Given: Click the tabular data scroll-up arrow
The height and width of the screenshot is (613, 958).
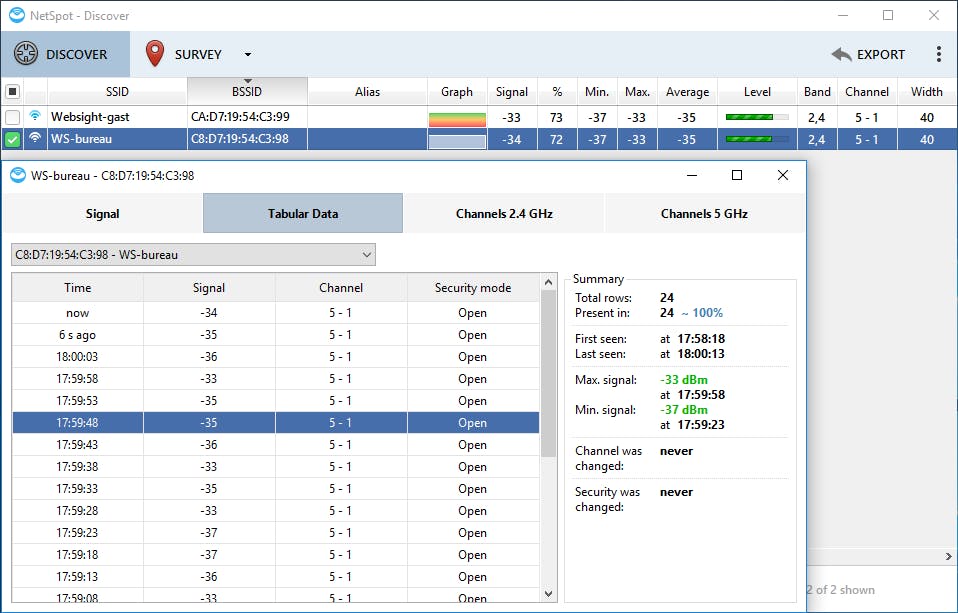Looking at the screenshot, I should pos(548,282).
